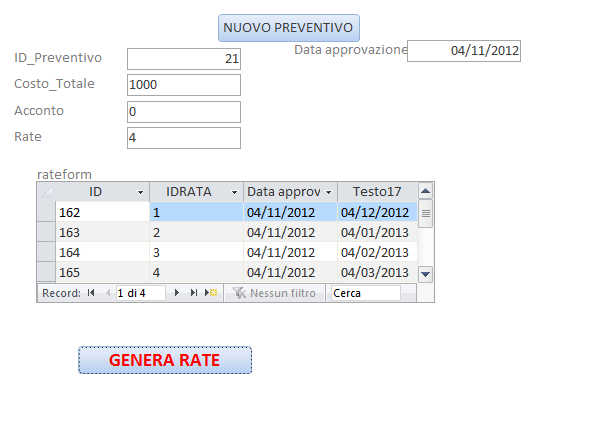The image size is (602, 424).
Task: Go to next record in navigator
Action: 177,293
